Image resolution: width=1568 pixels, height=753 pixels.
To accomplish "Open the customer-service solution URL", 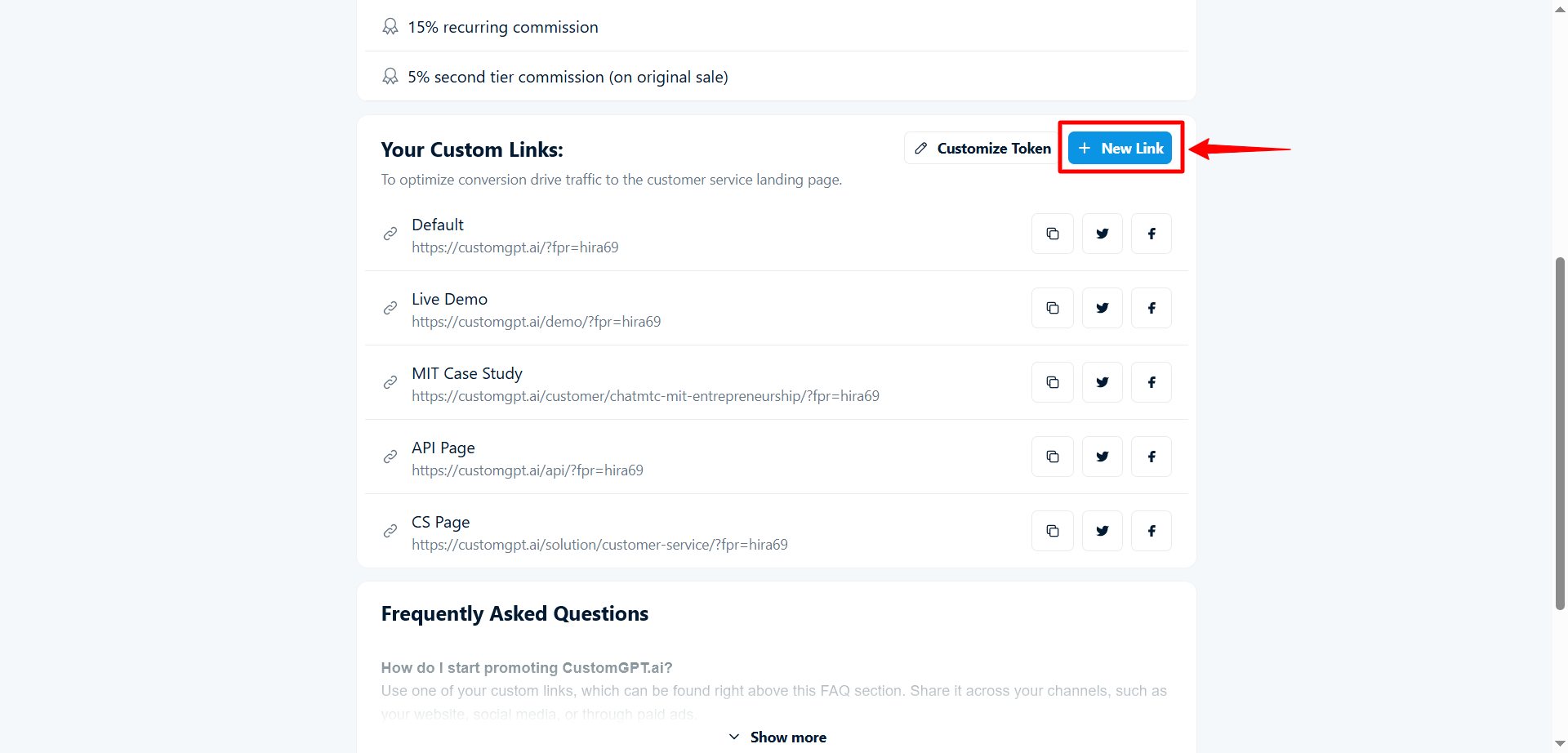I will coord(600,545).
